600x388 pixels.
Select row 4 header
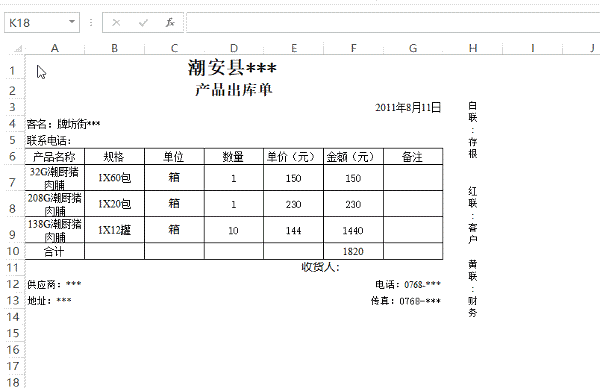(x=13, y=124)
